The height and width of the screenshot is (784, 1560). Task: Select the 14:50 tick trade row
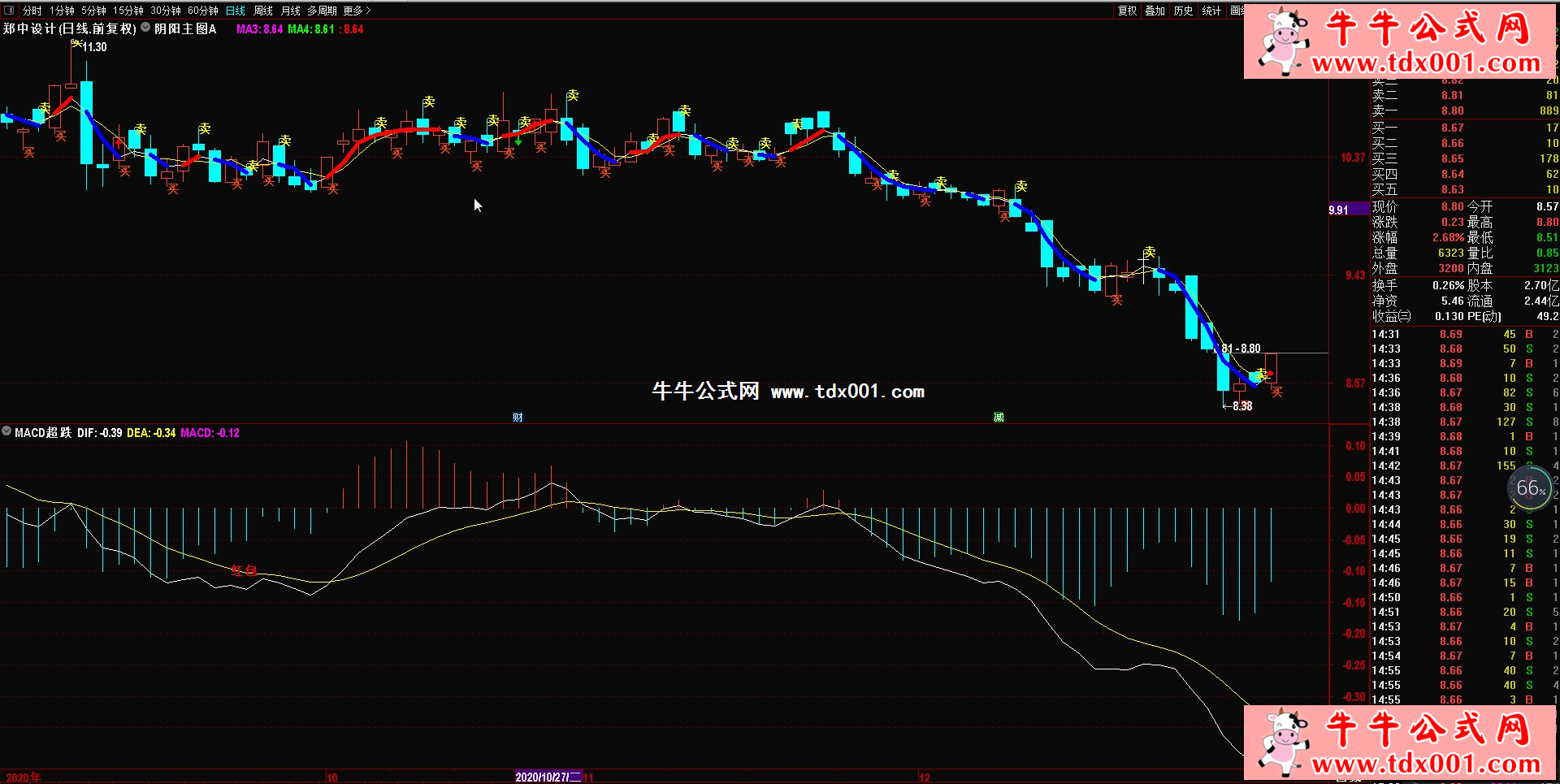[1464, 597]
